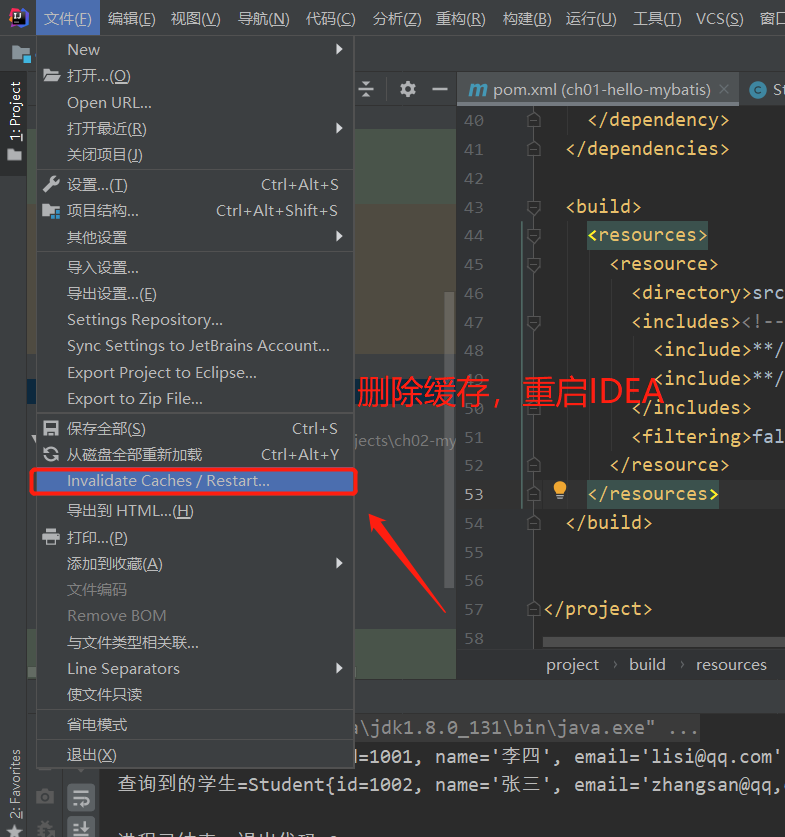Viewport: 785px width, 837px height.
Task: Fold the resource tag at line 45
Action: tap(533, 264)
